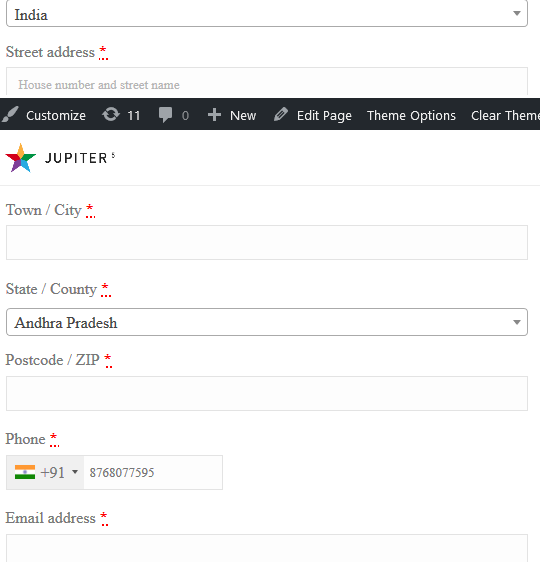Click into the Town / City field
This screenshot has width=540, height=562.
point(267,242)
